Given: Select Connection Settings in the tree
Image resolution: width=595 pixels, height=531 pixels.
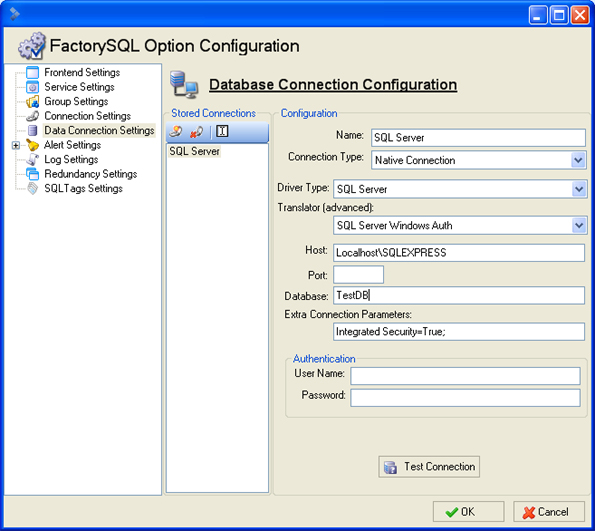Looking at the screenshot, I should pos(88,116).
